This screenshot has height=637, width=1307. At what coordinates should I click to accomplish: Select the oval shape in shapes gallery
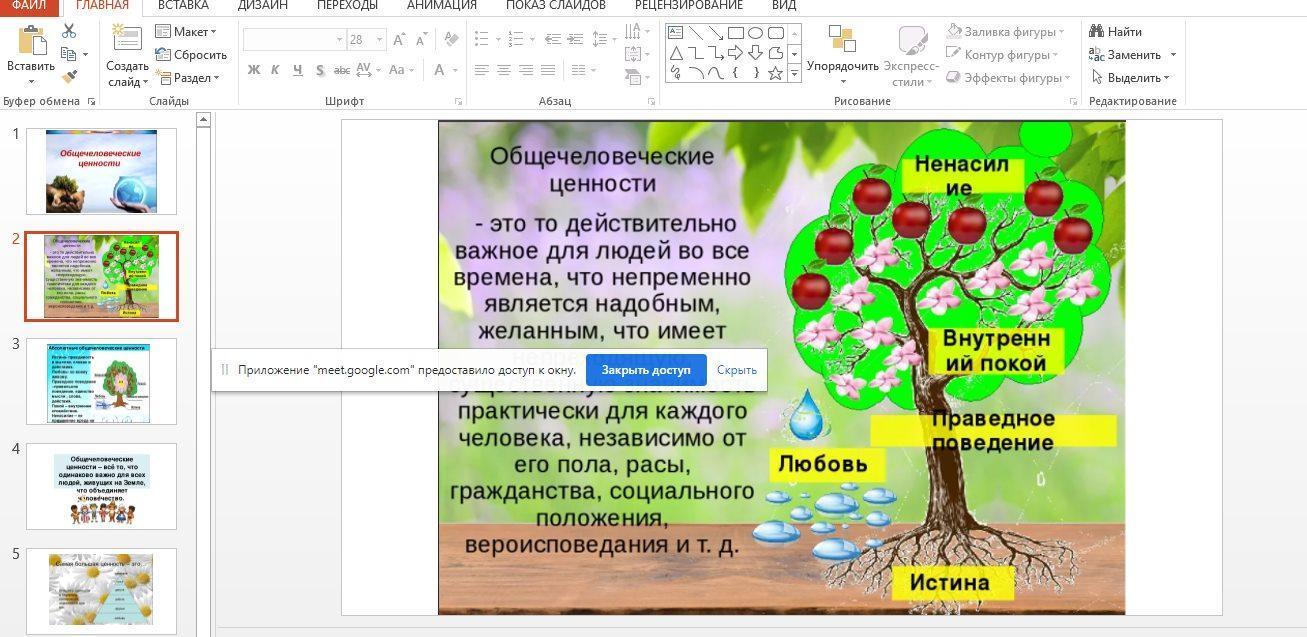[x=756, y=33]
